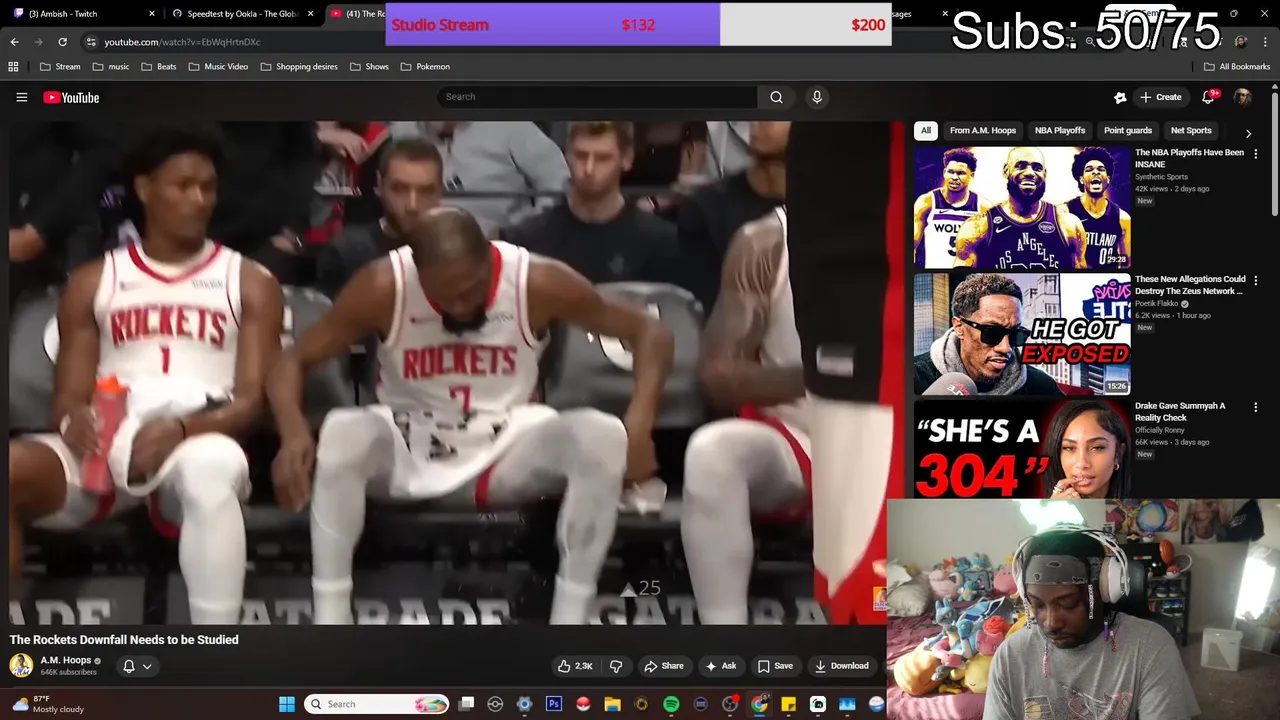Image resolution: width=1280 pixels, height=720 pixels.
Task: Close the Ambish - Twitch tab
Action: (152, 14)
